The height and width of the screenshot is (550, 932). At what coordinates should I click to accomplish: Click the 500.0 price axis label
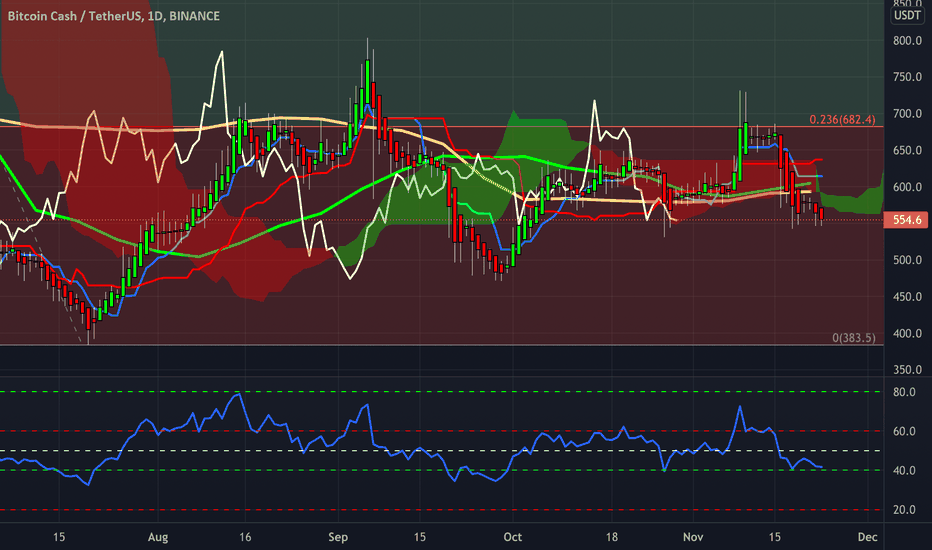[907, 260]
